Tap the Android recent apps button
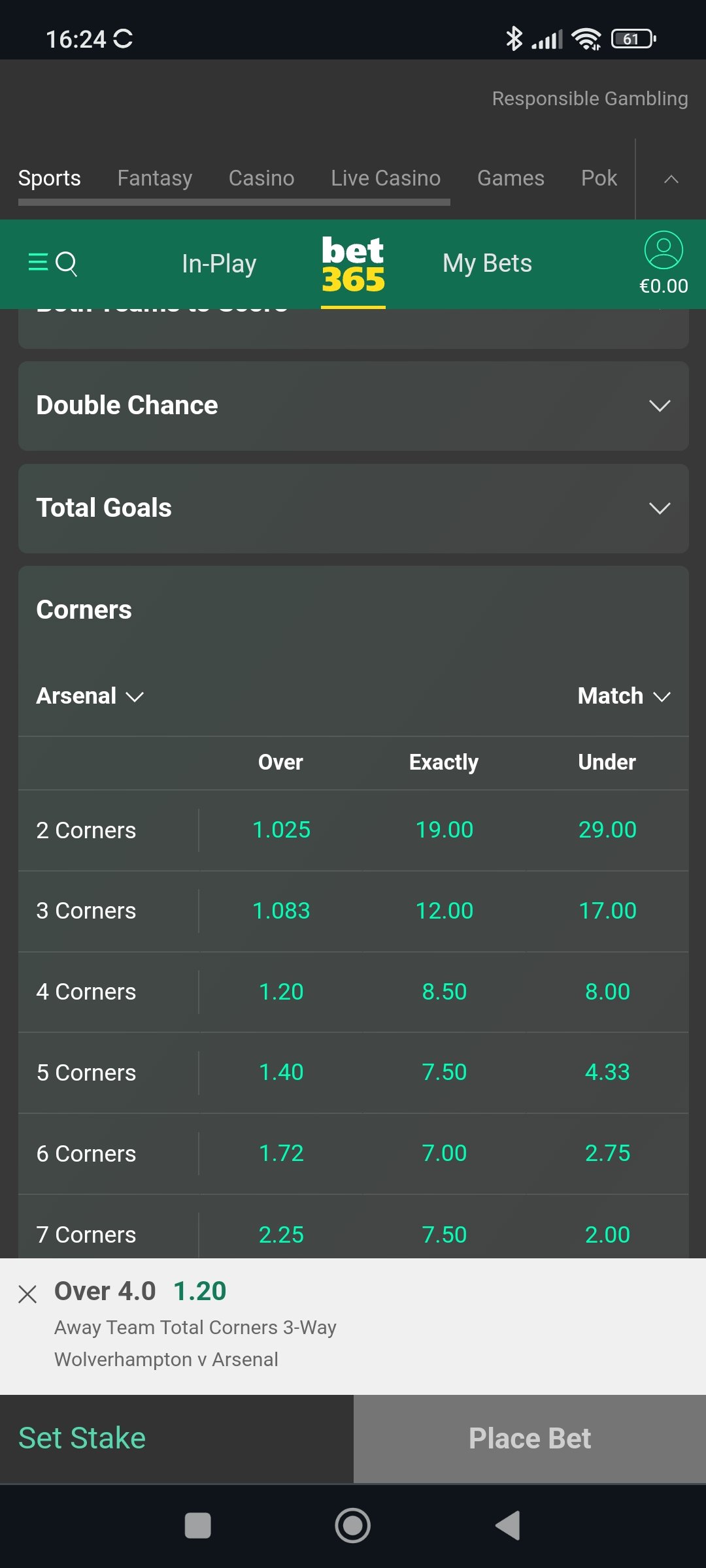Image resolution: width=706 pixels, height=1568 pixels. 197,1526
